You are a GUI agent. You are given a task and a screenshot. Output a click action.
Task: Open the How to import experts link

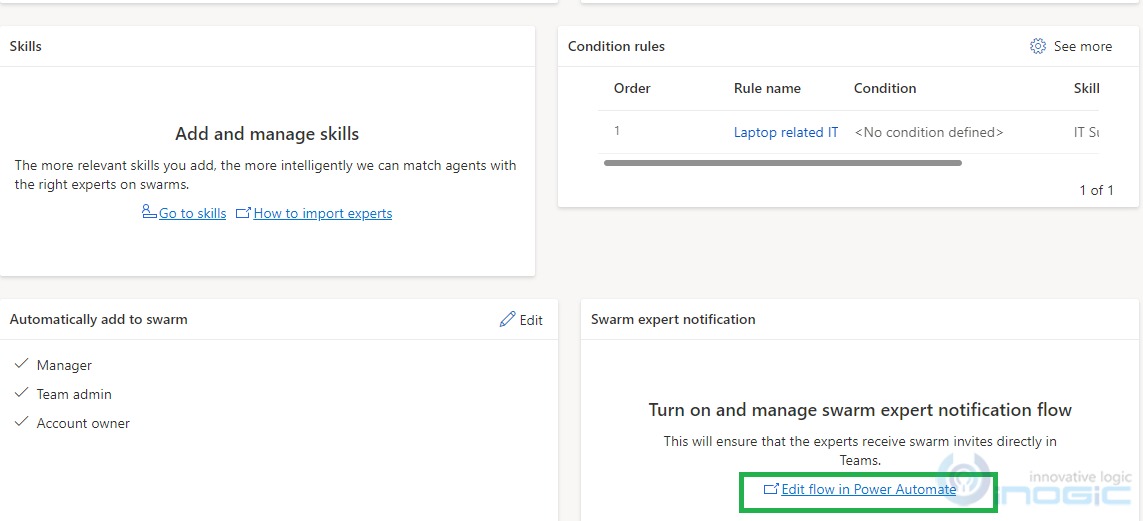[x=323, y=214]
